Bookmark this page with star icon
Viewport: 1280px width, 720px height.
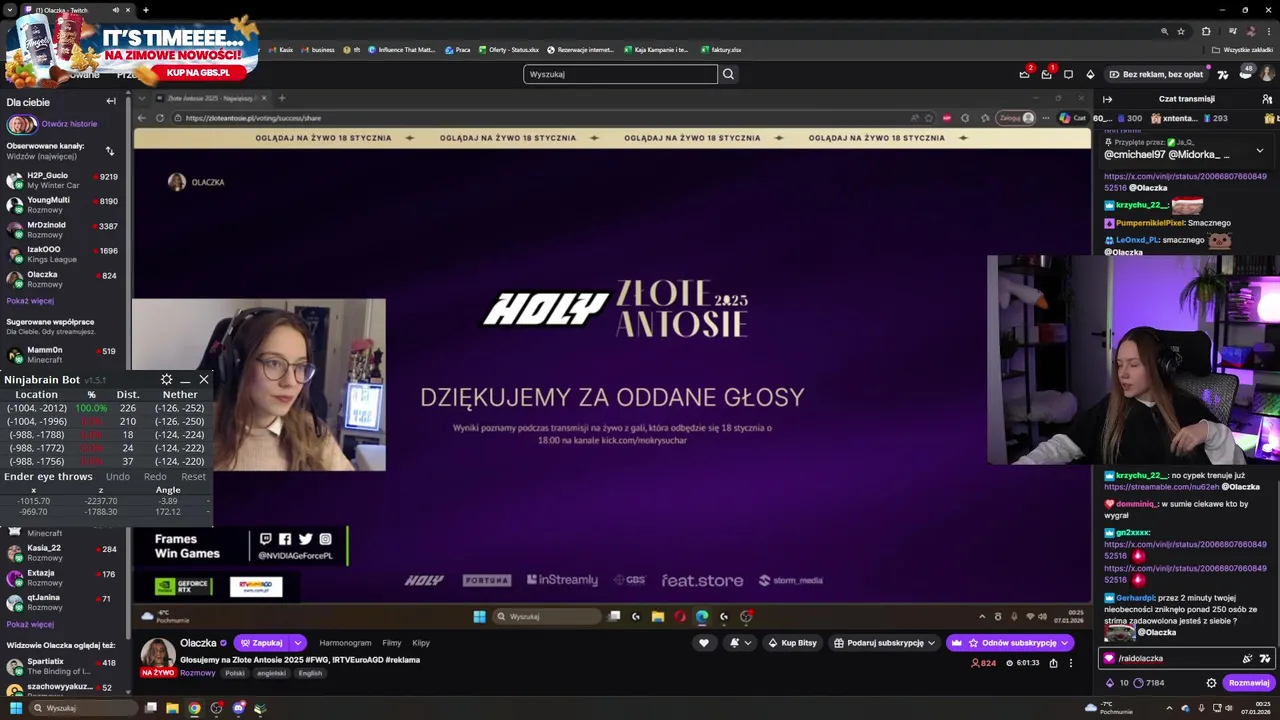pyautogui.click(x=1180, y=31)
